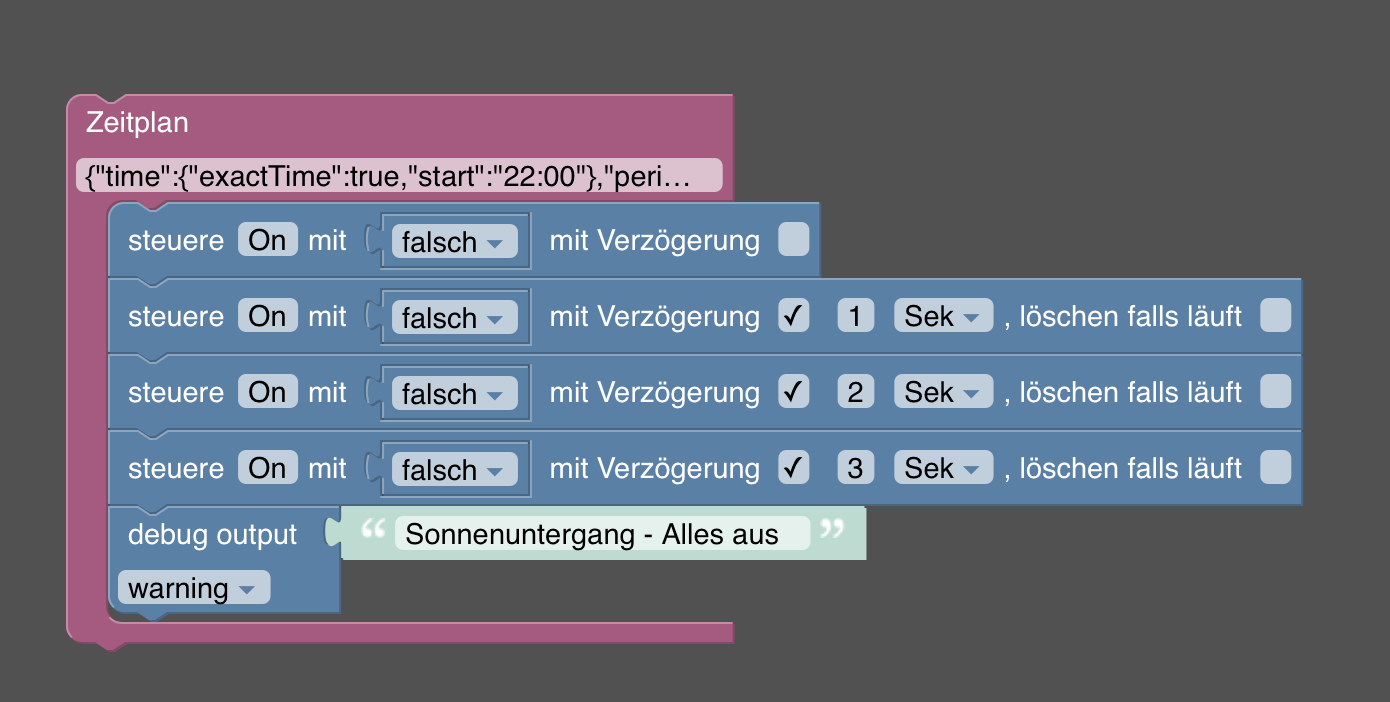Open 'falsch' dropdown in the 3 Sek block
This screenshot has width=1390, height=702.
tap(454, 469)
